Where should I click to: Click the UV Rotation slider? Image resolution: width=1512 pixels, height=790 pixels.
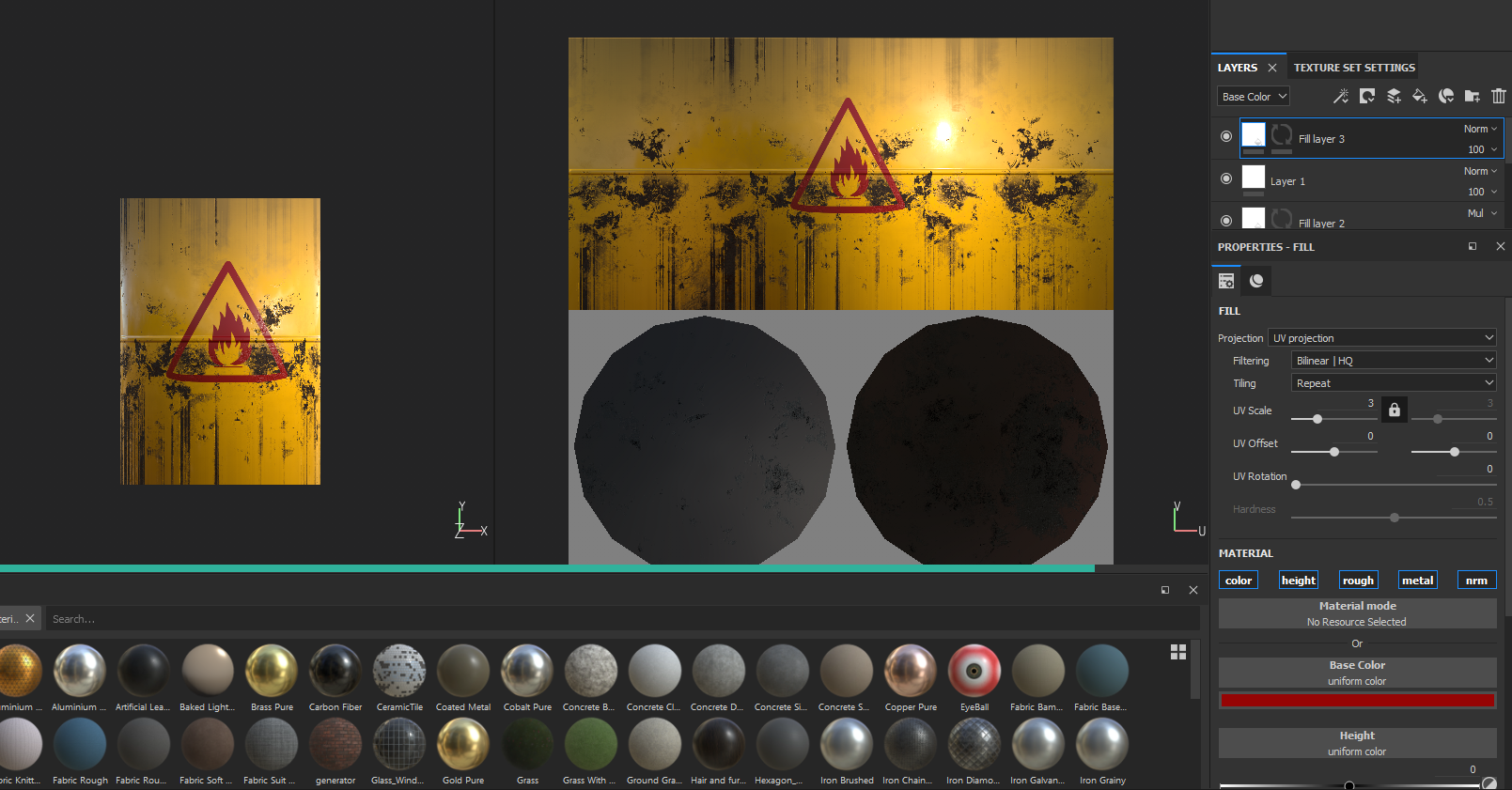tap(1394, 485)
